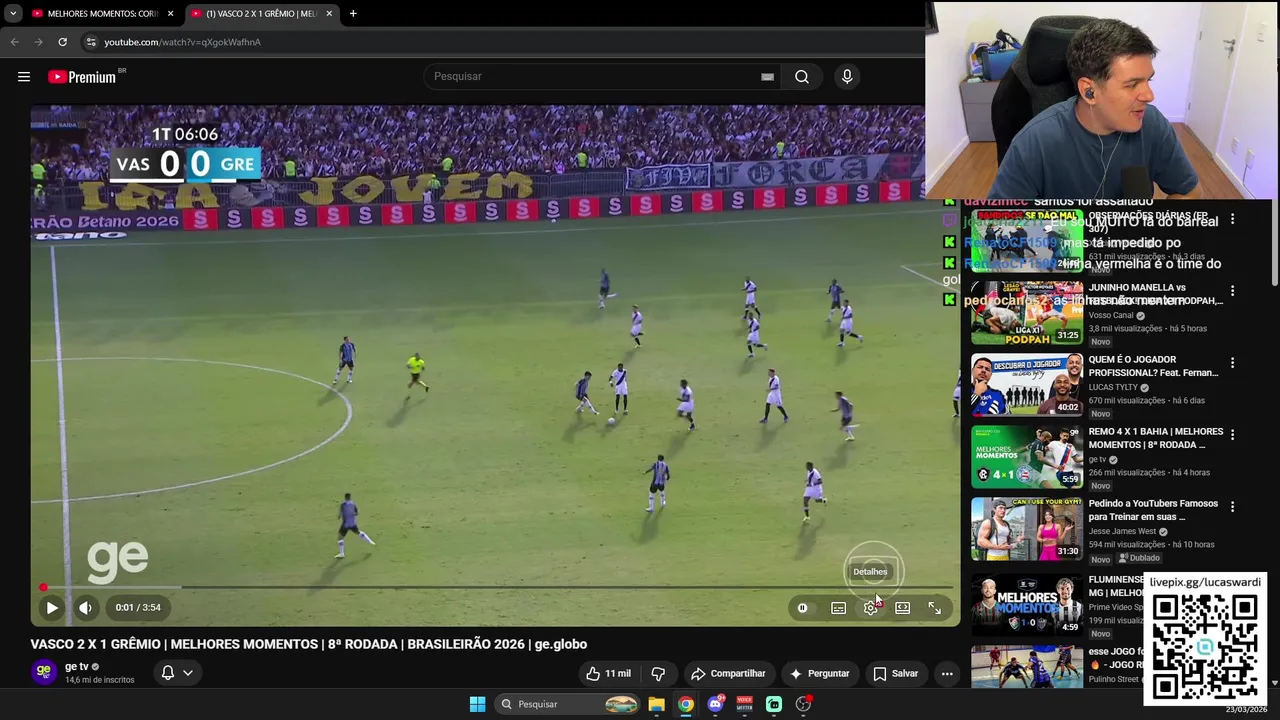Go back in browser history
The image size is (1280, 720).
point(14,42)
